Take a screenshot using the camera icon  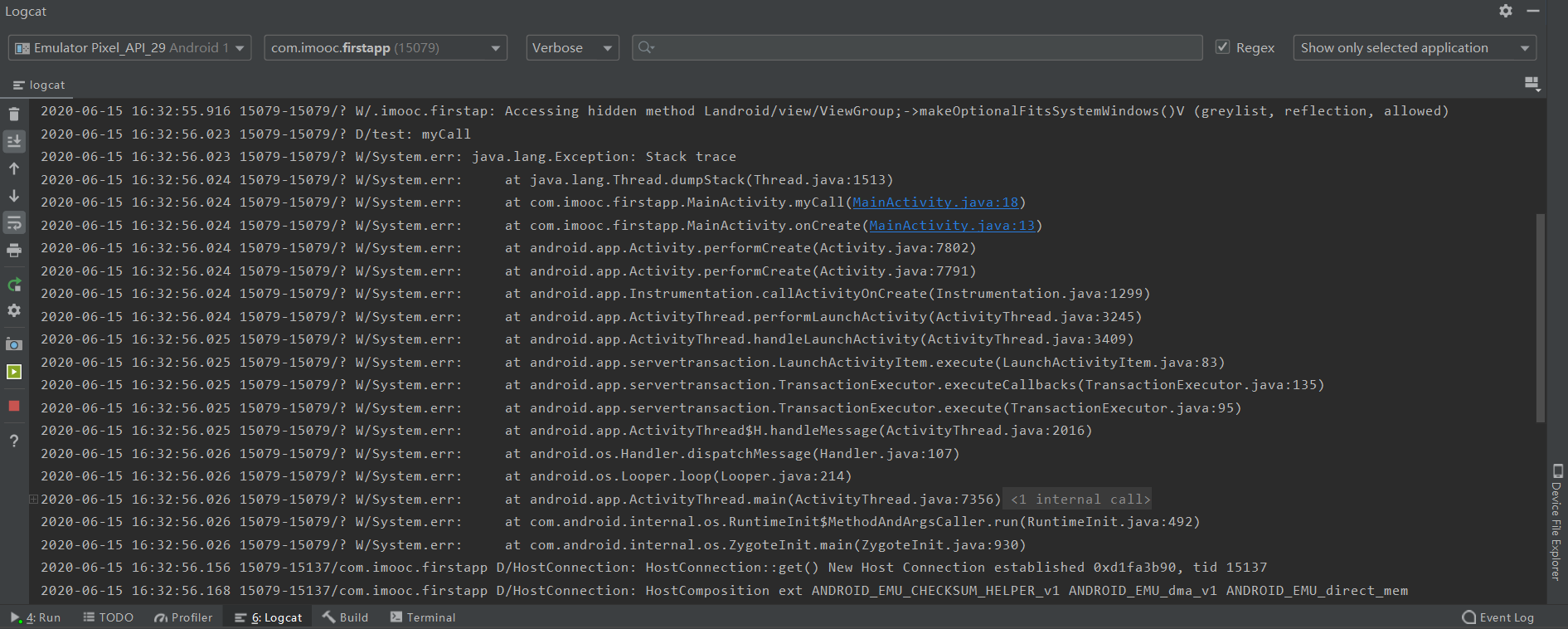pyautogui.click(x=14, y=344)
